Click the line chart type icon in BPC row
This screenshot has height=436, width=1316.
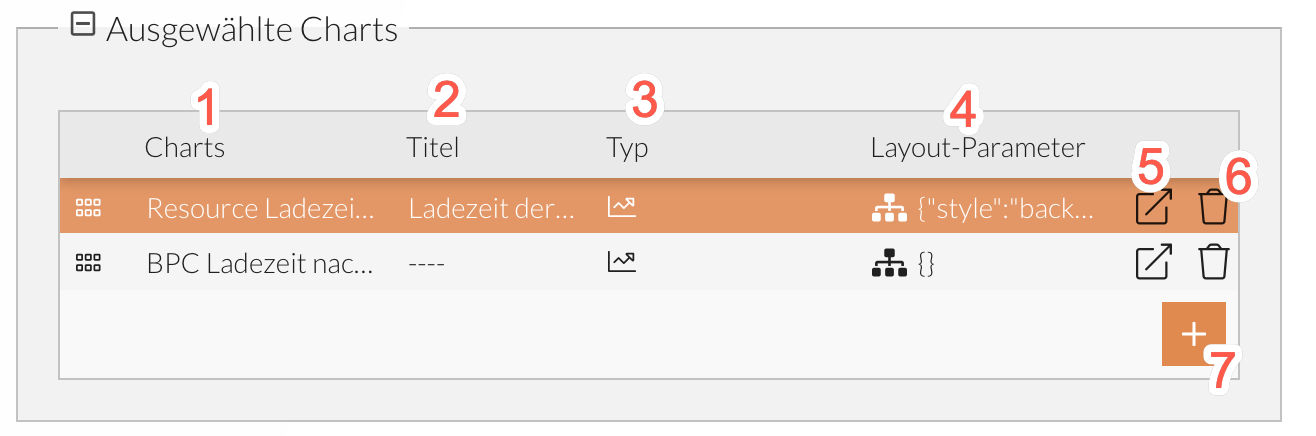[621, 263]
